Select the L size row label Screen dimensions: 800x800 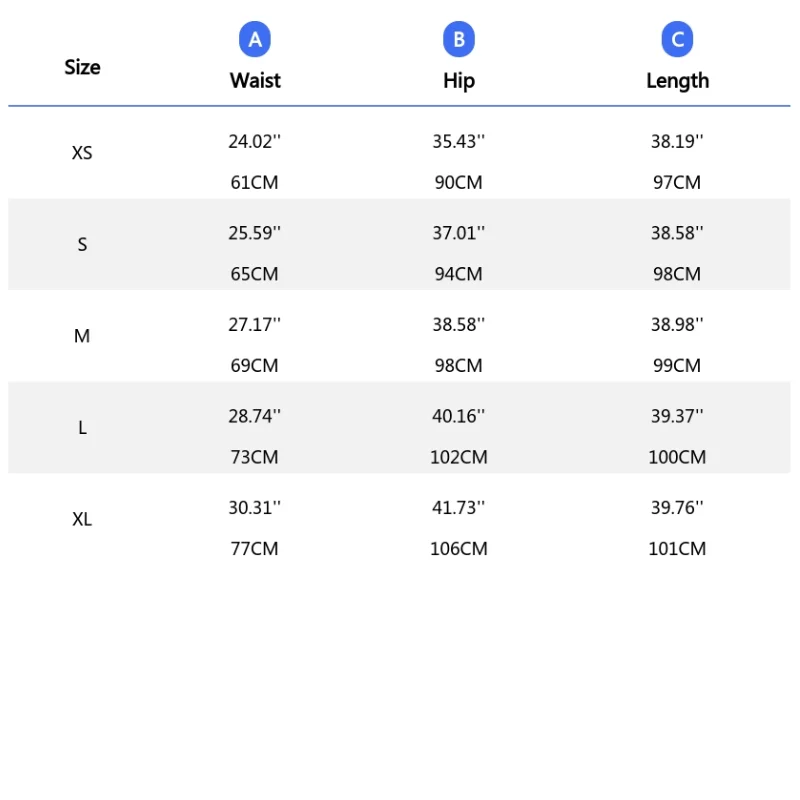(x=82, y=428)
